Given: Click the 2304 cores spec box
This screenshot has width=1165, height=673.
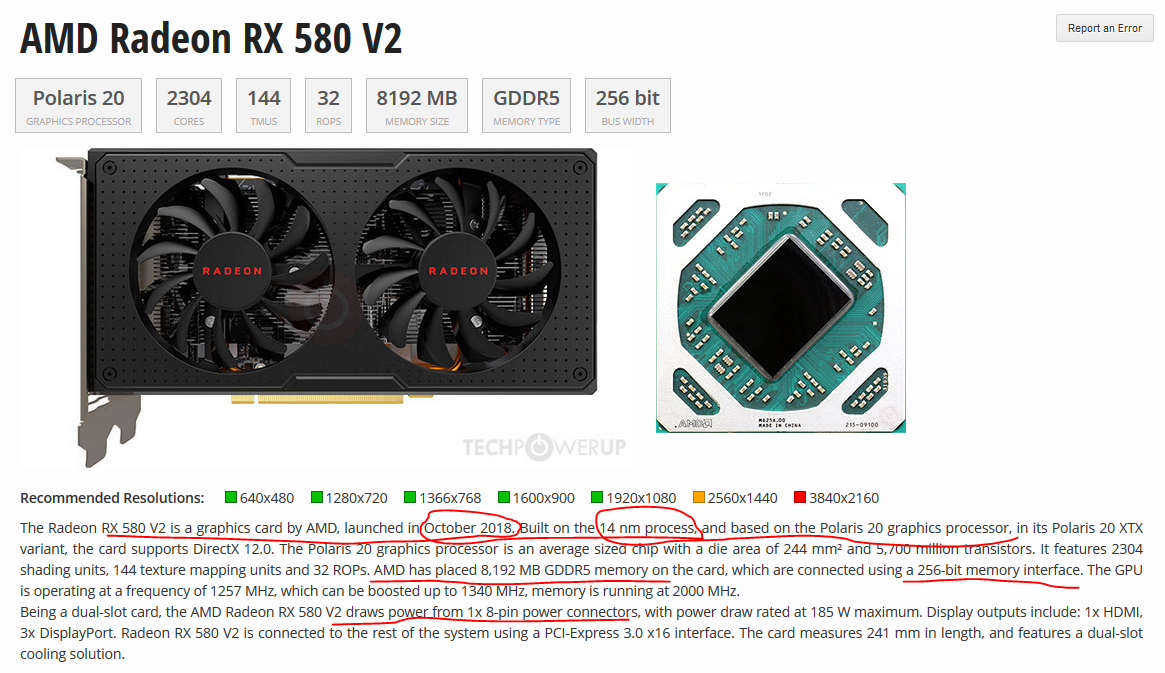Looking at the screenshot, I should 189,105.
